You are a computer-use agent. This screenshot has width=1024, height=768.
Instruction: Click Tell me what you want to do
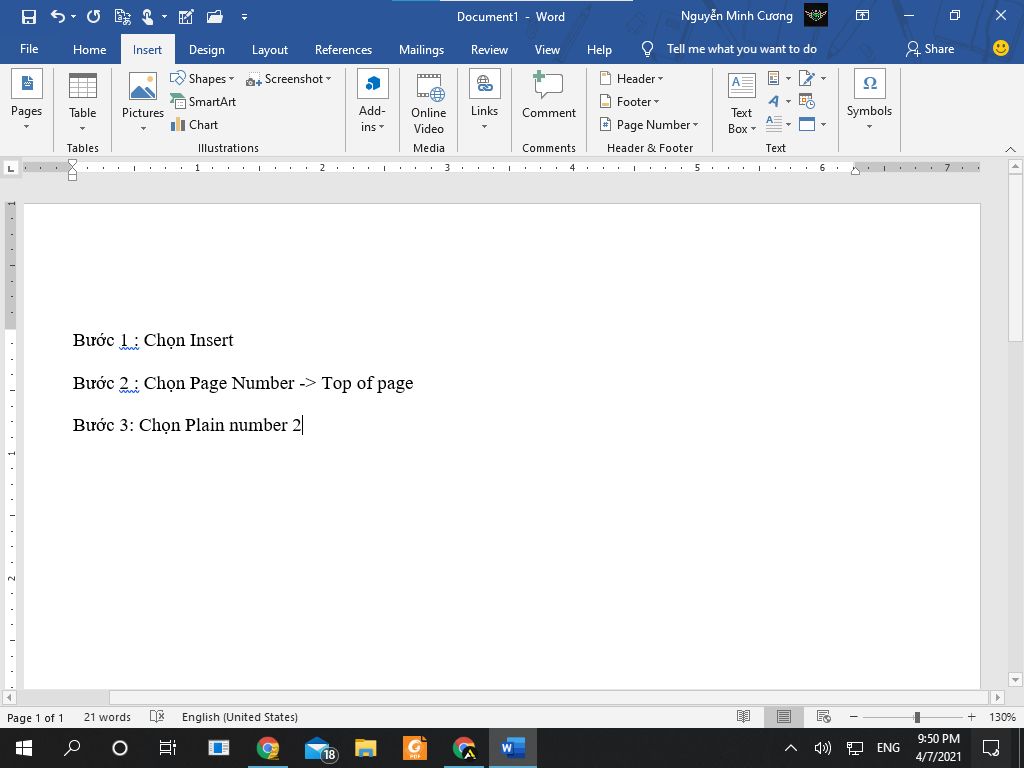[x=741, y=49]
